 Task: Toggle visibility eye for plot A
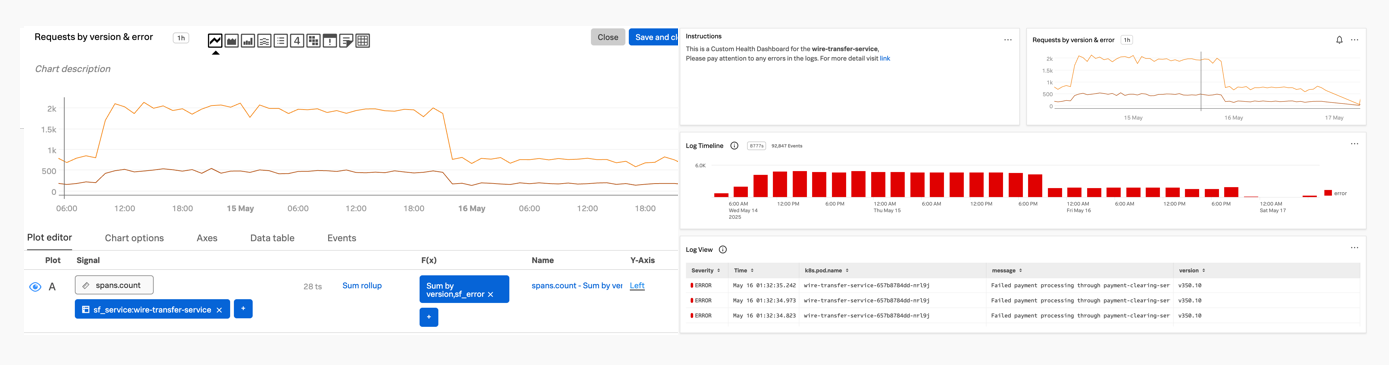tap(35, 287)
